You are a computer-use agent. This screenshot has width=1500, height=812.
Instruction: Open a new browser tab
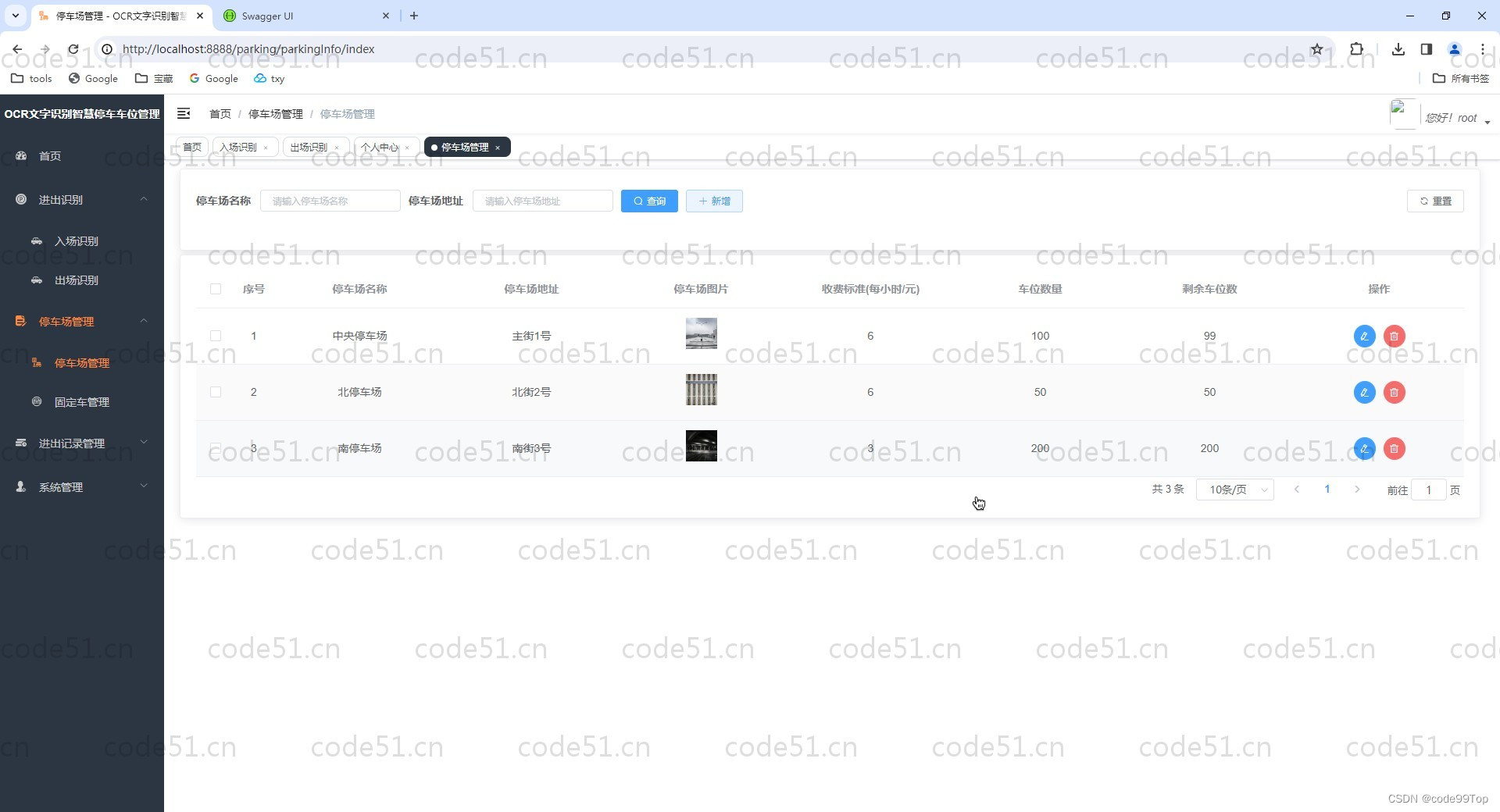pyautogui.click(x=414, y=16)
